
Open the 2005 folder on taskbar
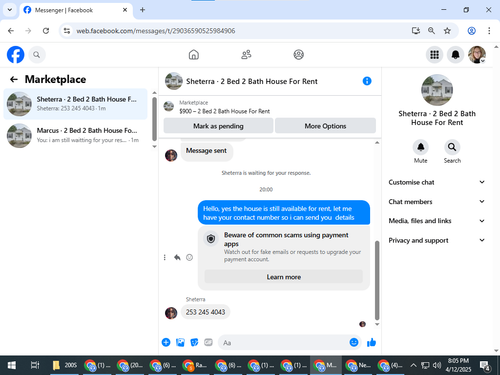[x=64, y=365]
